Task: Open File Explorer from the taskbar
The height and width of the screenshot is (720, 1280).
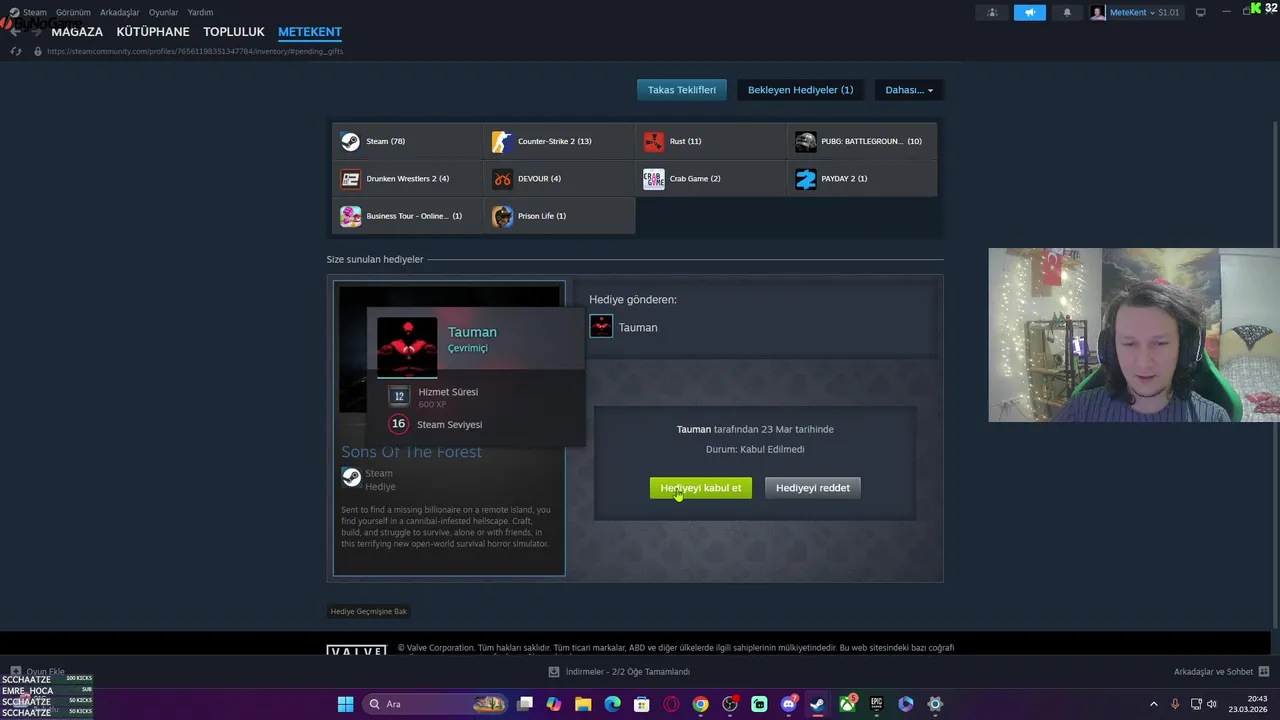Action: click(x=583, y=704)
